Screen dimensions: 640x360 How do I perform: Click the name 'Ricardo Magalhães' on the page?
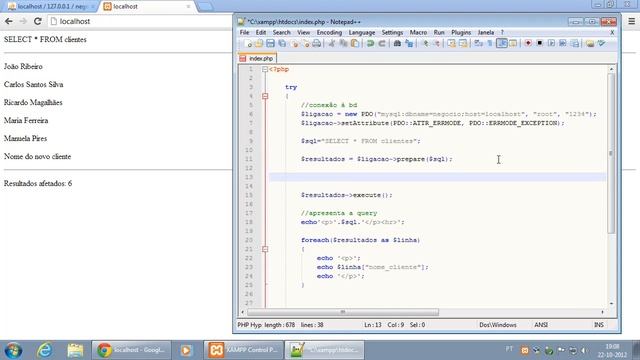(33, 102)
